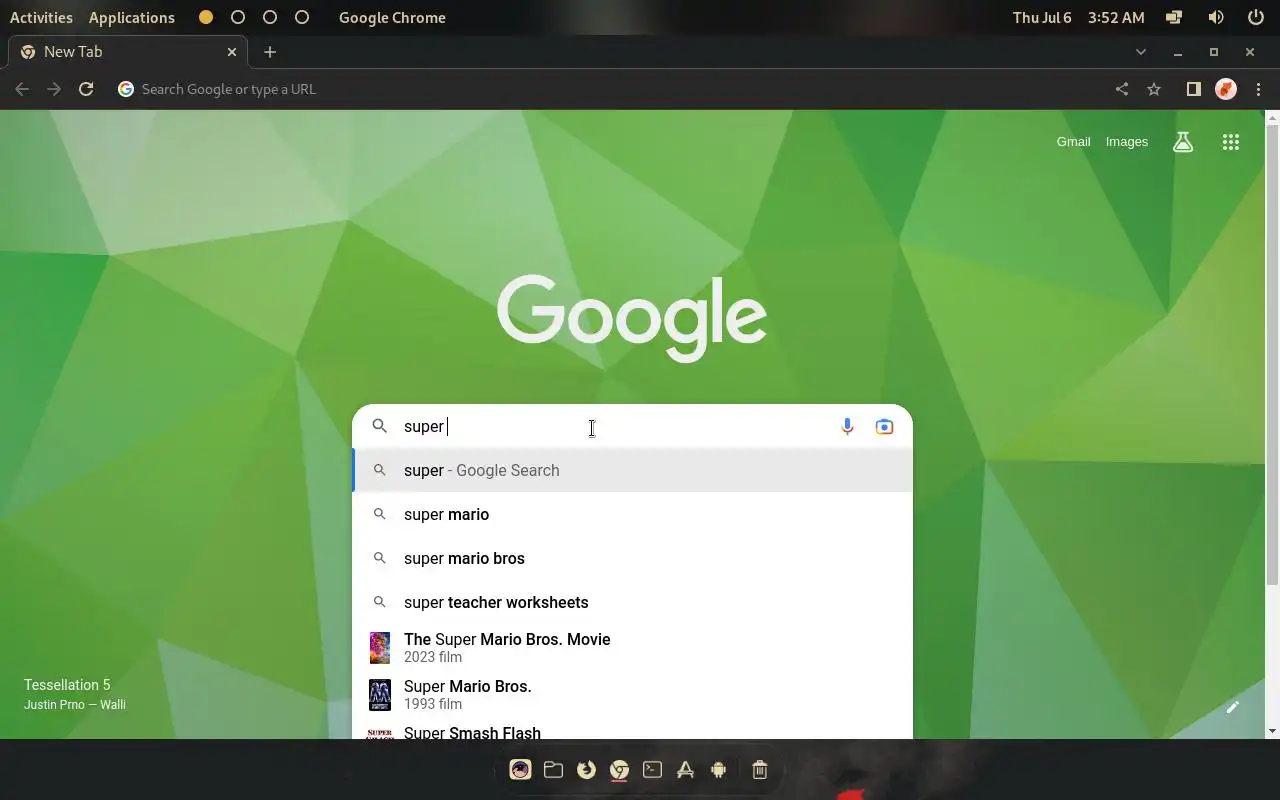Open the fonts 'A' app in dock
The height and width of the screenshot is (800, 1280).
tap(685, 769)
